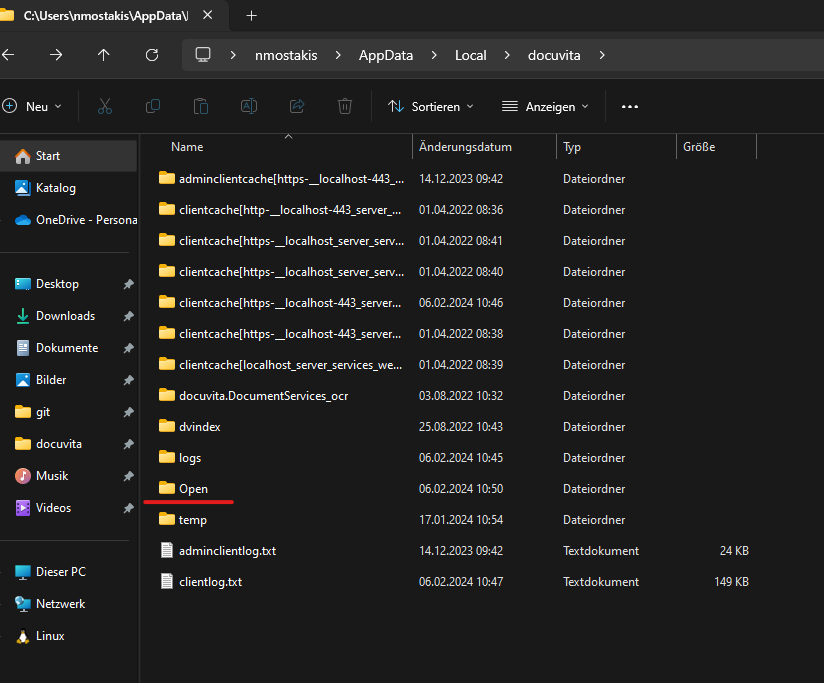
Task: Select the Rename icon
Action: 248,106
